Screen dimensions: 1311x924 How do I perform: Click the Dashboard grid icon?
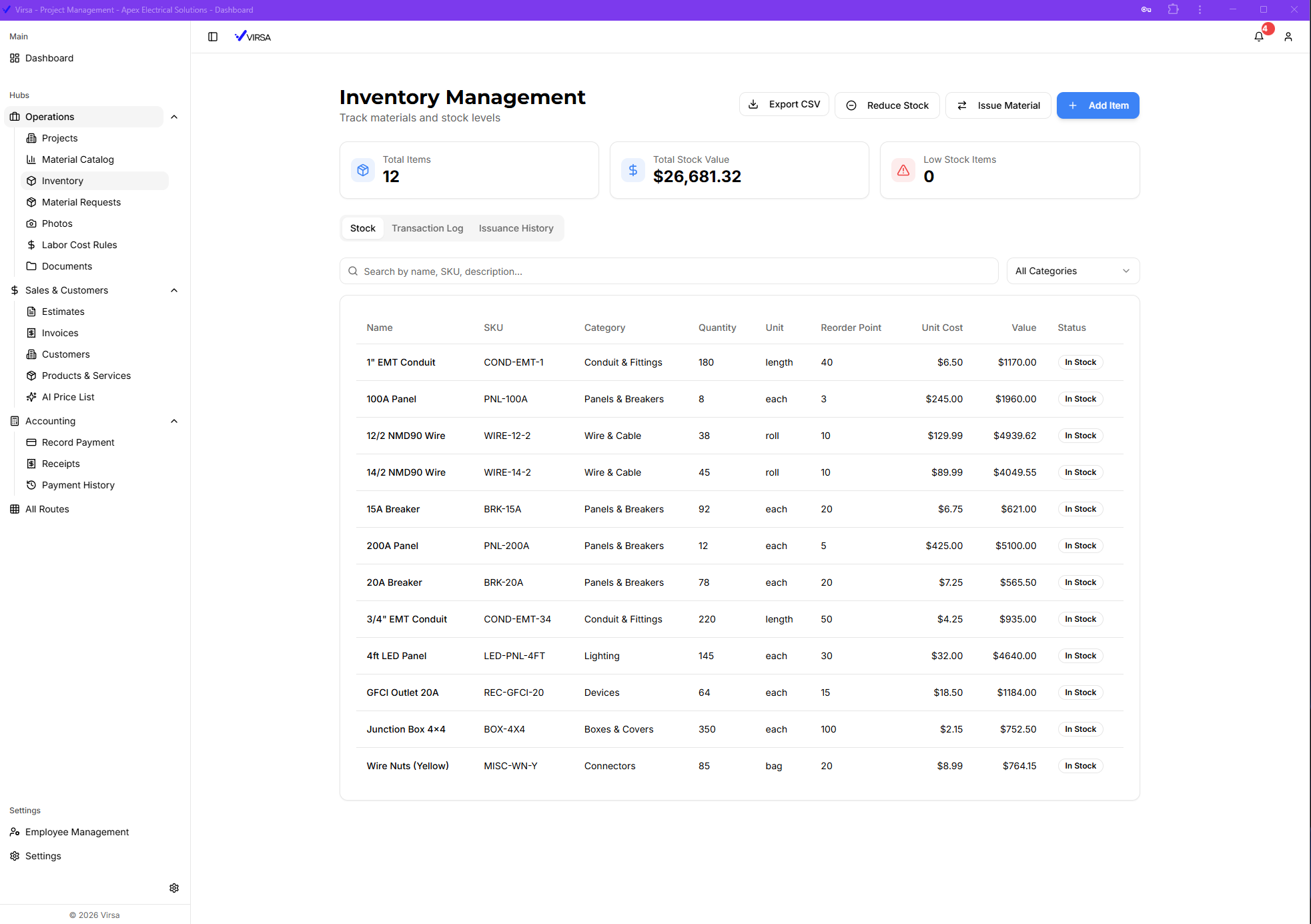(x=15, y=58)
